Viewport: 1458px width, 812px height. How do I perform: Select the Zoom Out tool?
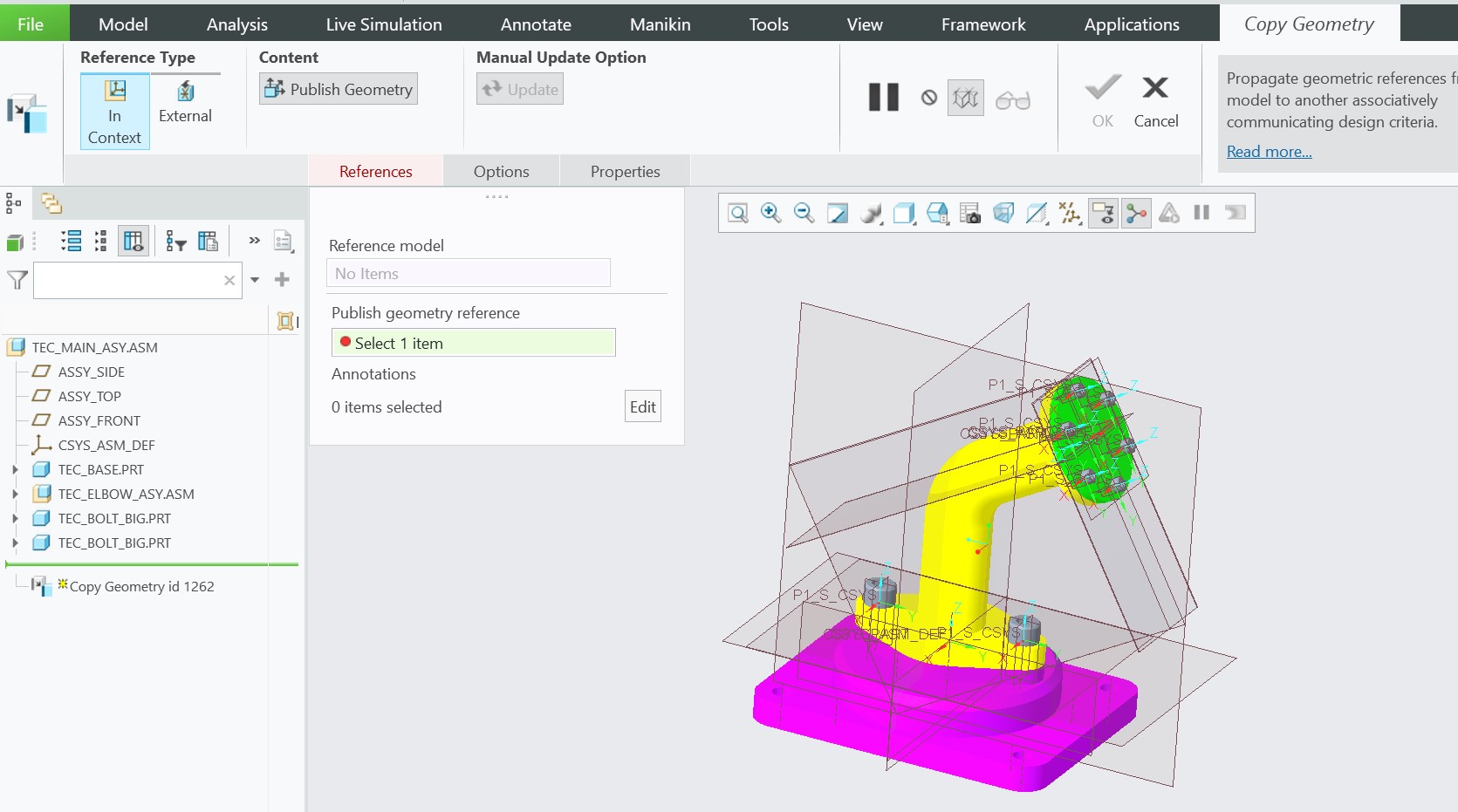(804, 213)
